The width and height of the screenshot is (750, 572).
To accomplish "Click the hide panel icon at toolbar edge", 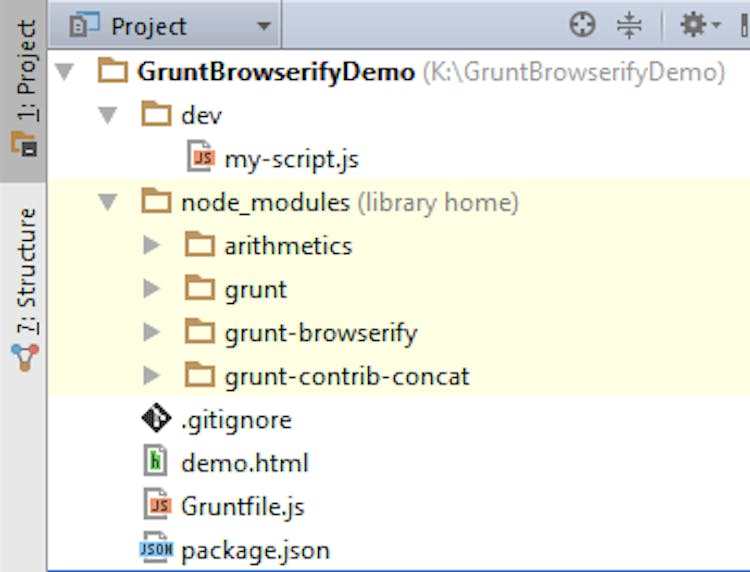I will click(744, 25).
